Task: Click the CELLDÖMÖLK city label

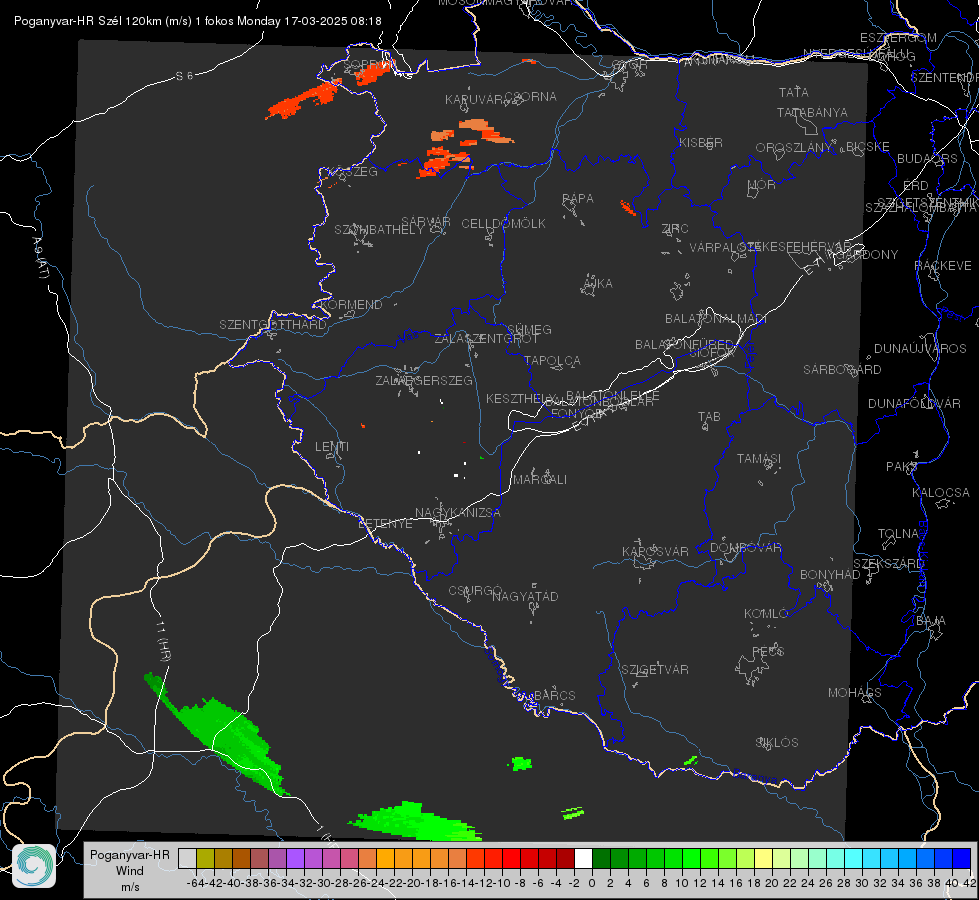Action: pyautogui.click(x=504, y=224)
